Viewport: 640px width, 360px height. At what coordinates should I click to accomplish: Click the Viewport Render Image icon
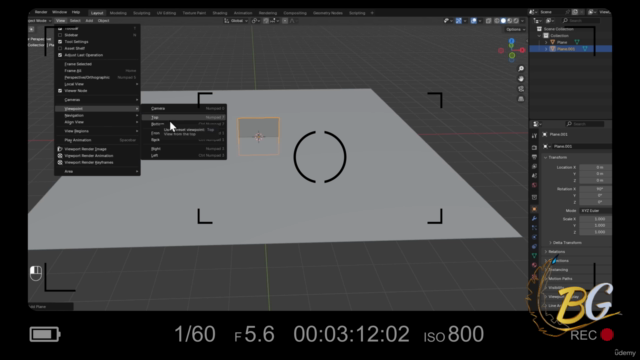(60, 149)
